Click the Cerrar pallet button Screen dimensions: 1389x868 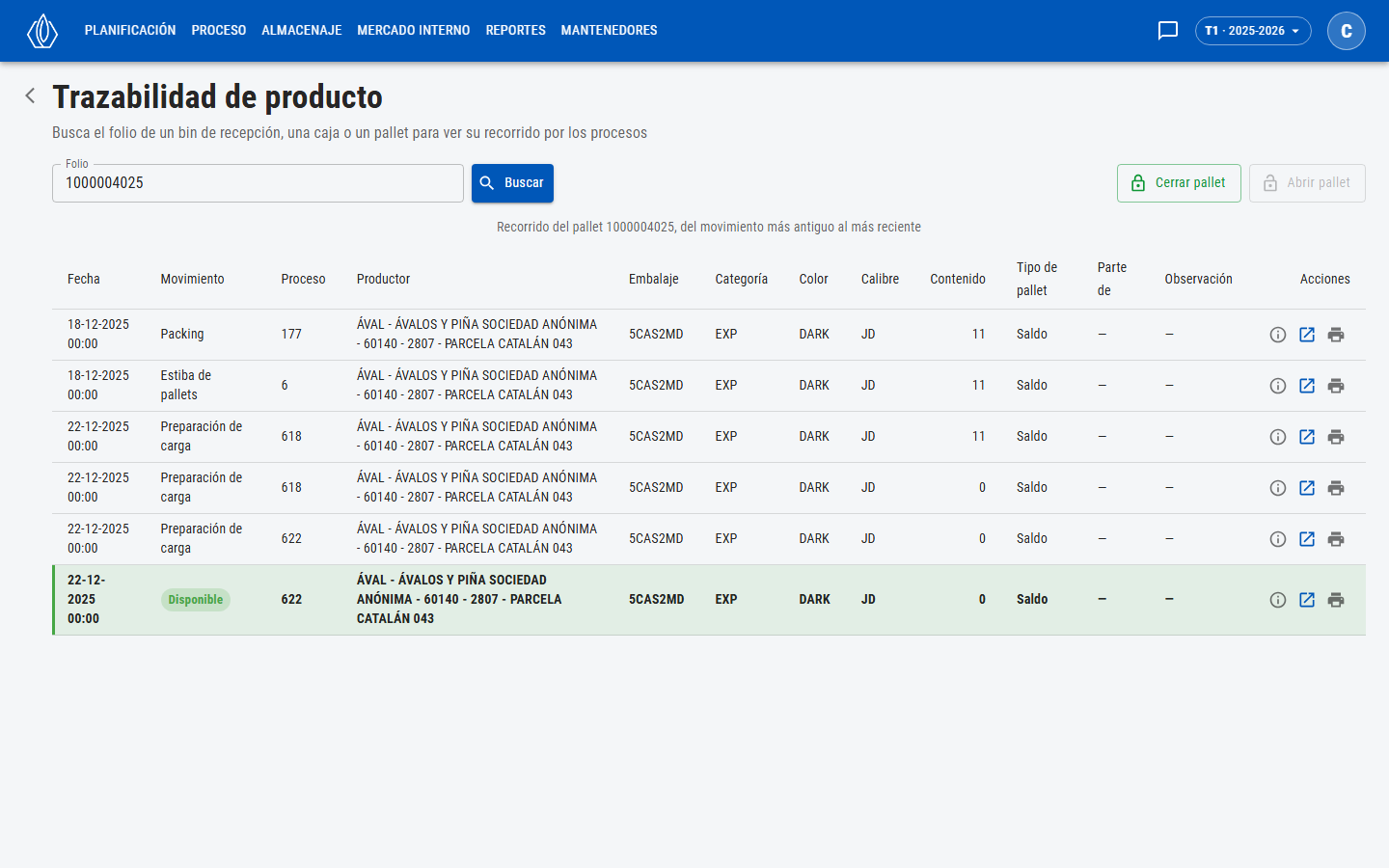pos(1179,183)
